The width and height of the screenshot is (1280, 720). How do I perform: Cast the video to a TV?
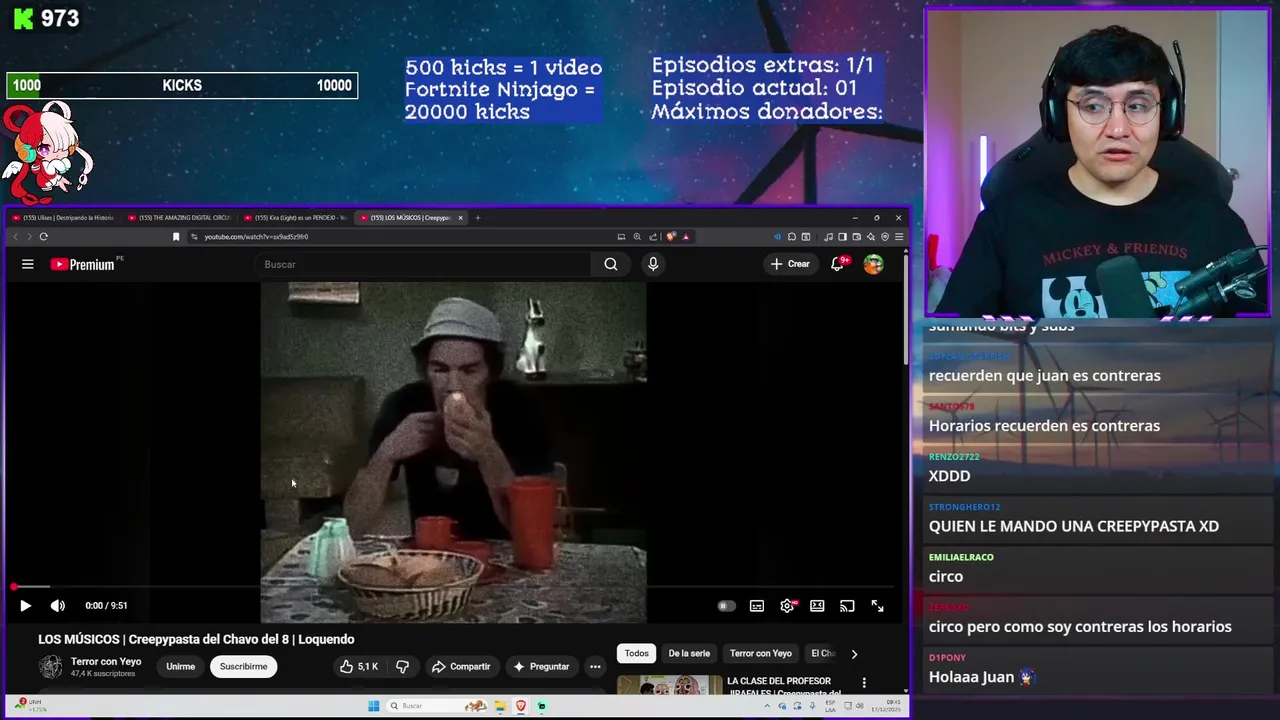click(847, 606)
